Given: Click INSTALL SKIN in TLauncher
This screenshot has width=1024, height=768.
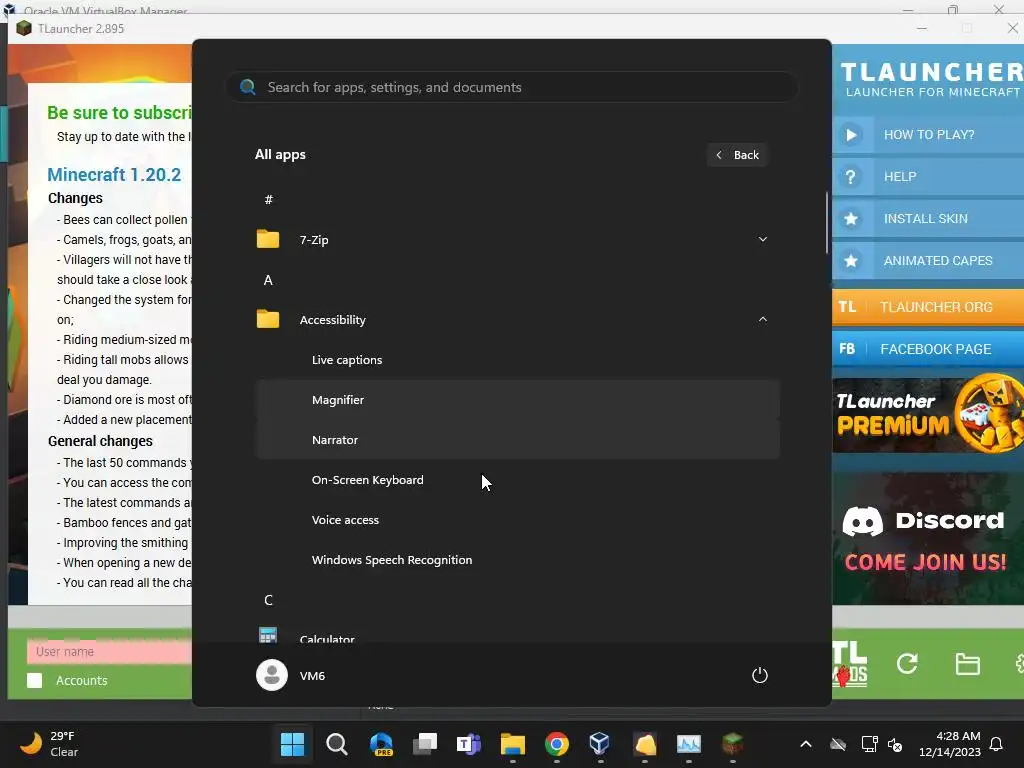Looking at the screenshot, I should [x=925, y=219].
